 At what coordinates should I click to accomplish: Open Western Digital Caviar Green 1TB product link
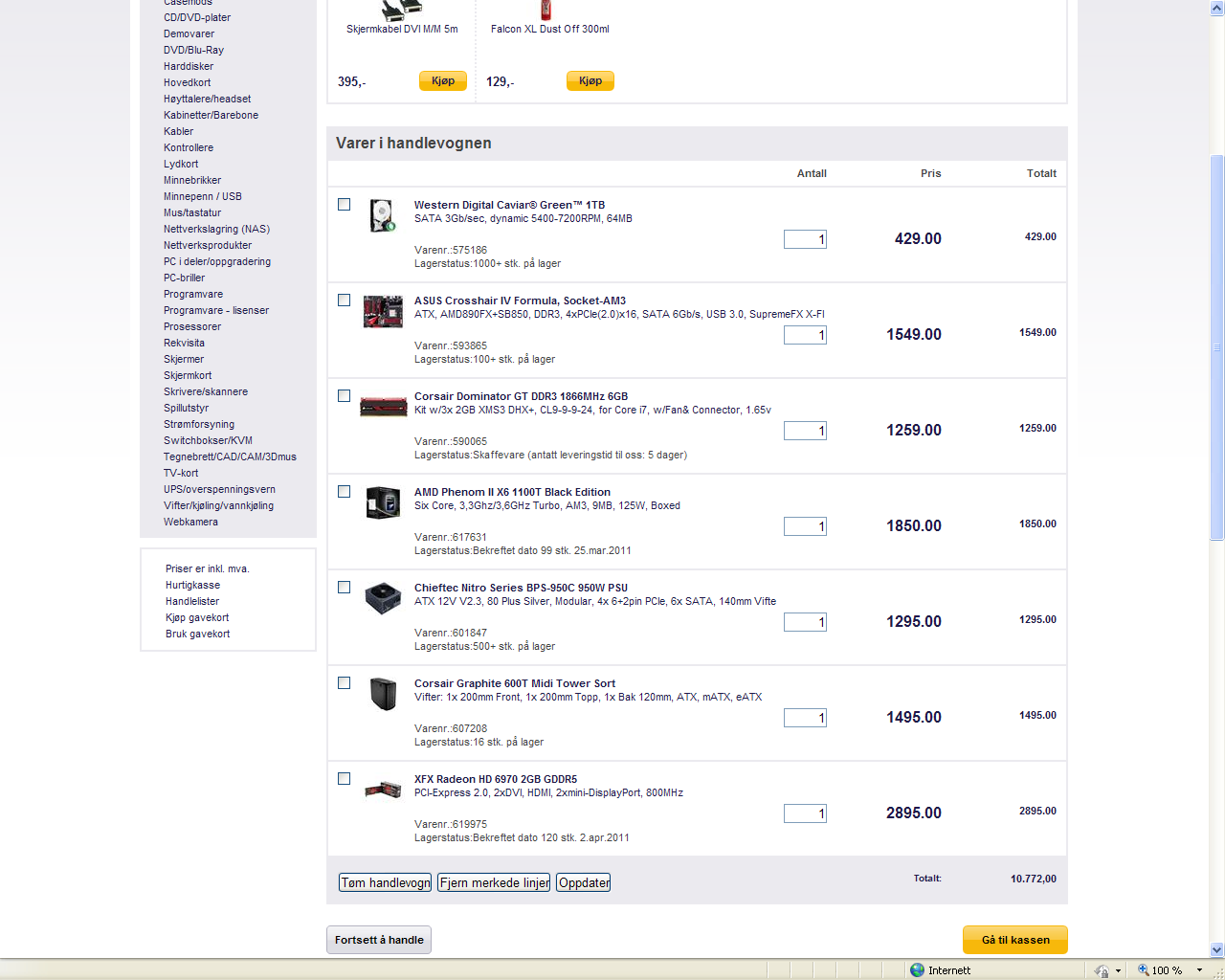tap(509, 205)
